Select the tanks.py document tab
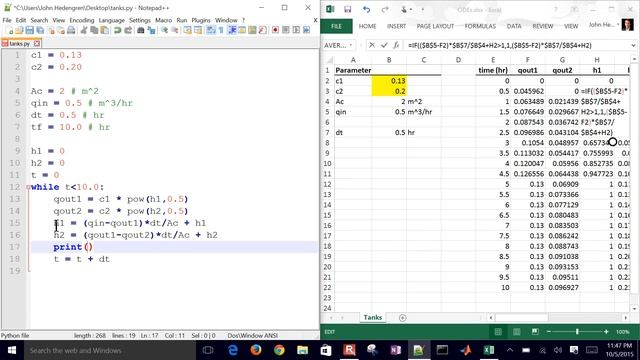640x360 pixels. point(20,43)
